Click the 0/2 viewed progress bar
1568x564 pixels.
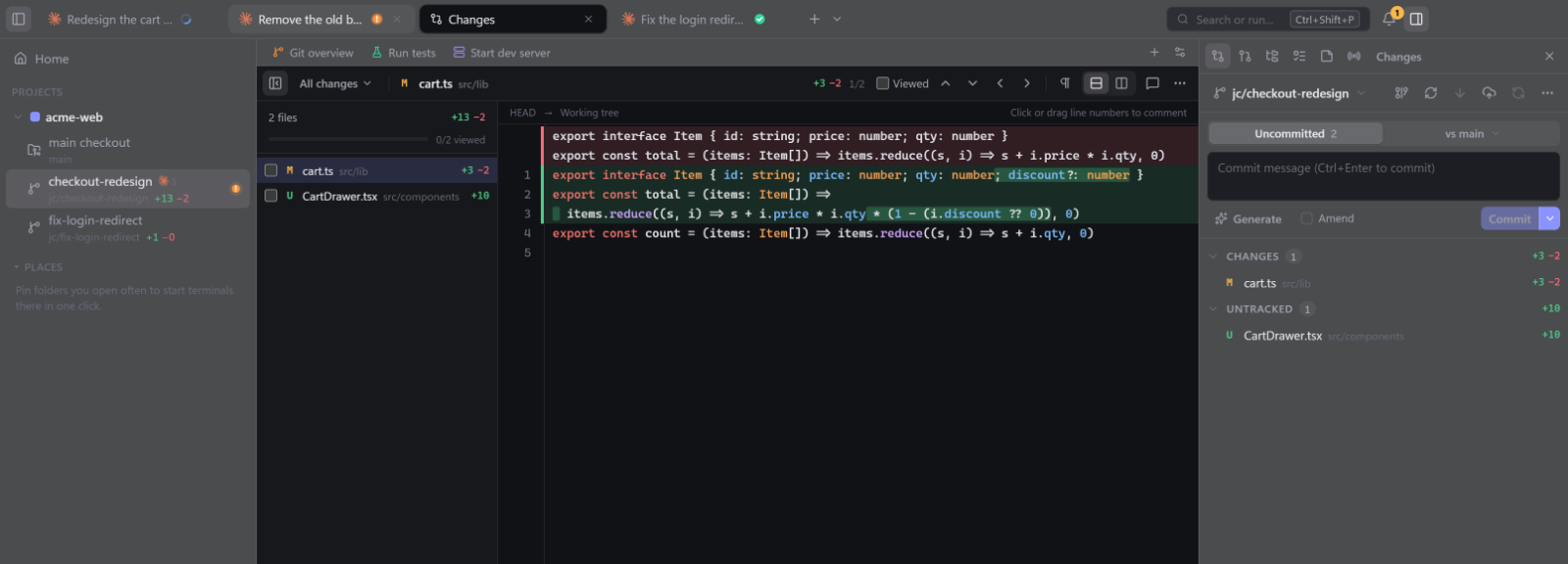tap(348, 140)
